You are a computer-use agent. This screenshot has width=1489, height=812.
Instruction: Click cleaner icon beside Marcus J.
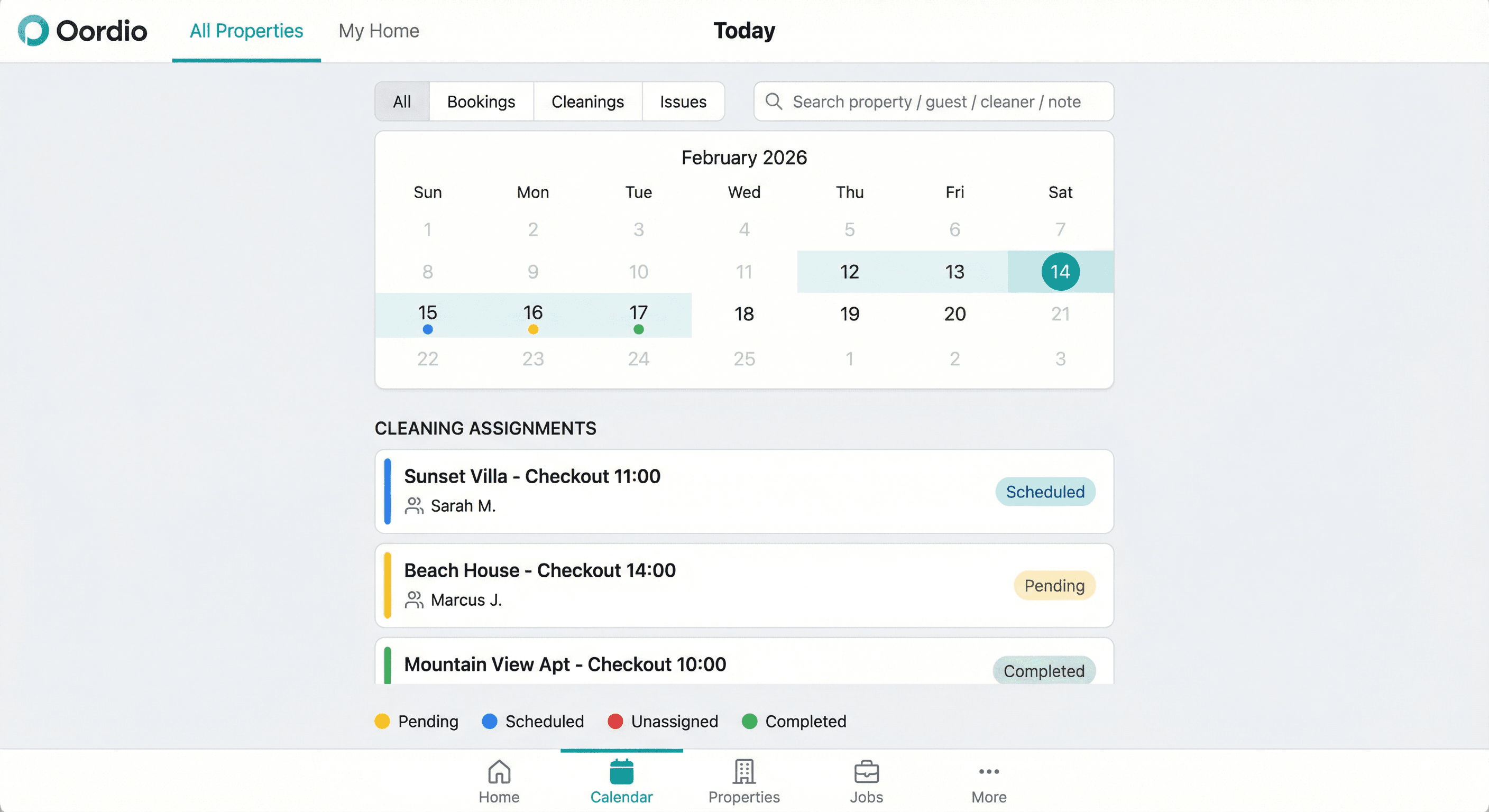414,600
